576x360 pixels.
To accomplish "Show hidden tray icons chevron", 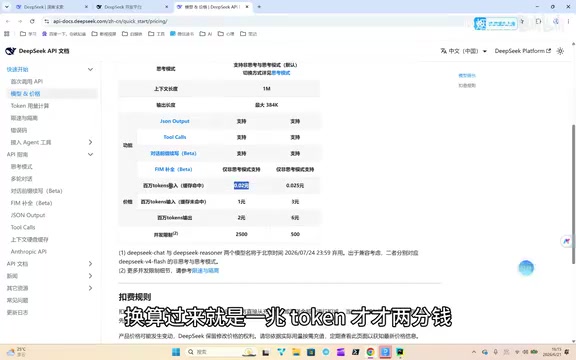I will pyautogui.click(x=474, y=352).
